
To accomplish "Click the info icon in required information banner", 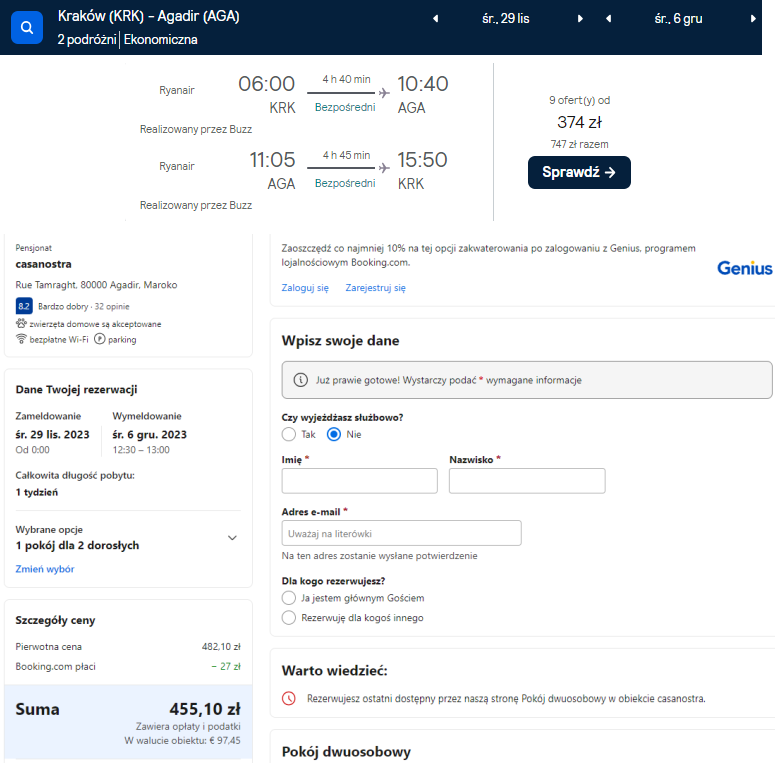I will pos(301,380).
